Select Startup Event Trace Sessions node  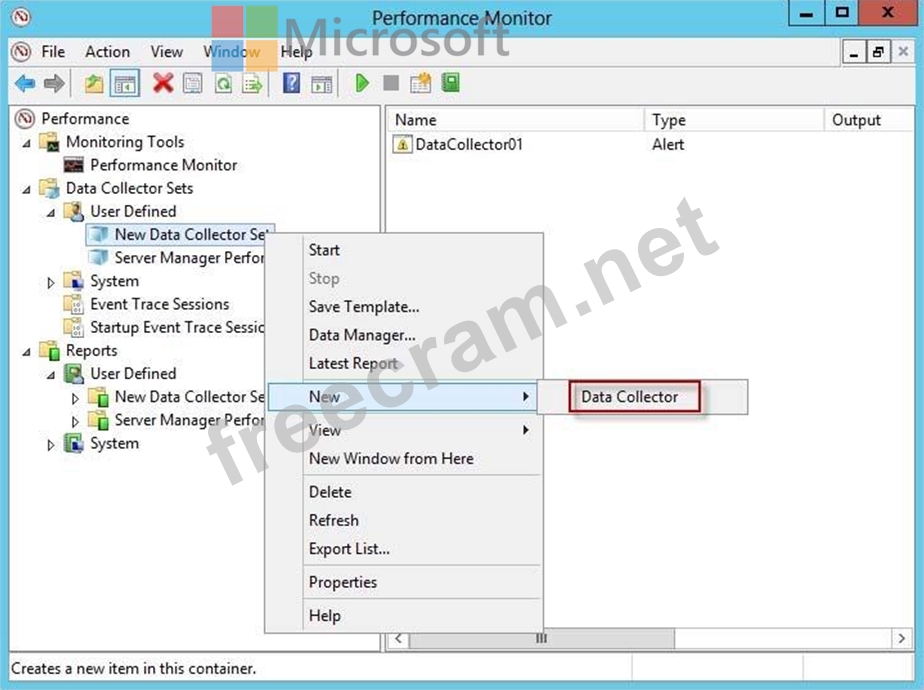[177, 327]
